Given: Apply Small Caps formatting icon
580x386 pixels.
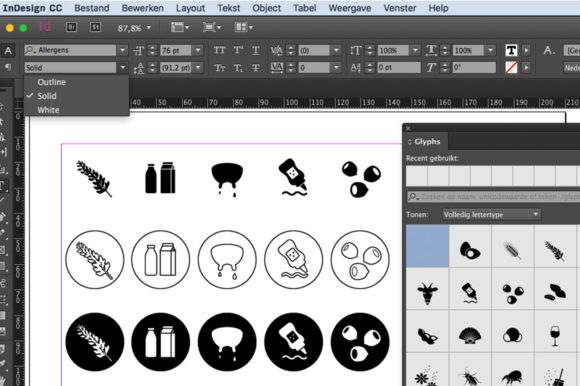Looking at the screenshot, I should pyautogui.click(x=219, y=68).
